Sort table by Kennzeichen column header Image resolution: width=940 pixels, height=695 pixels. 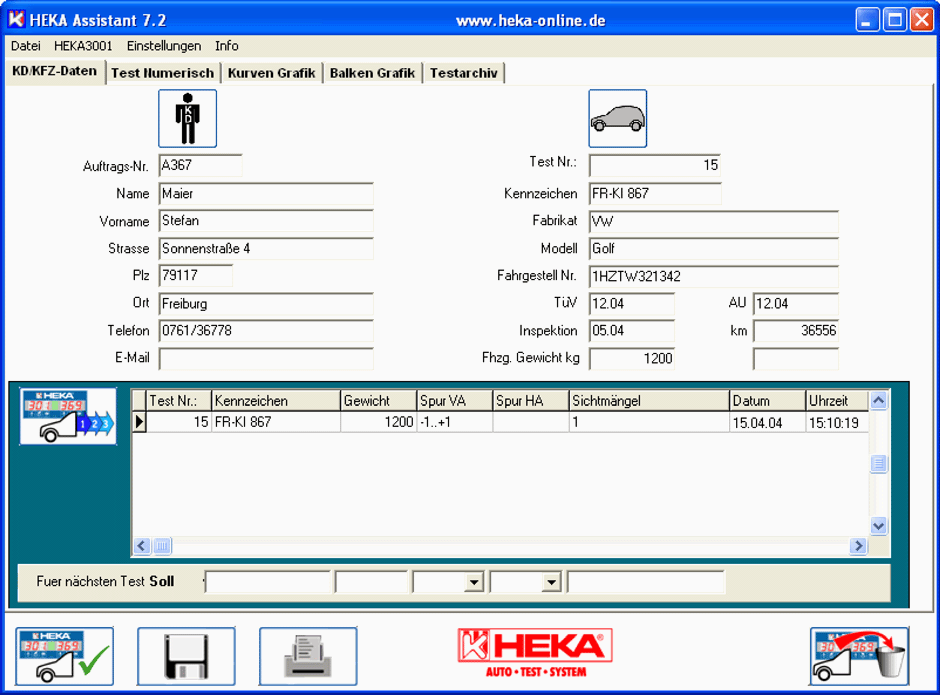point(275,401)
